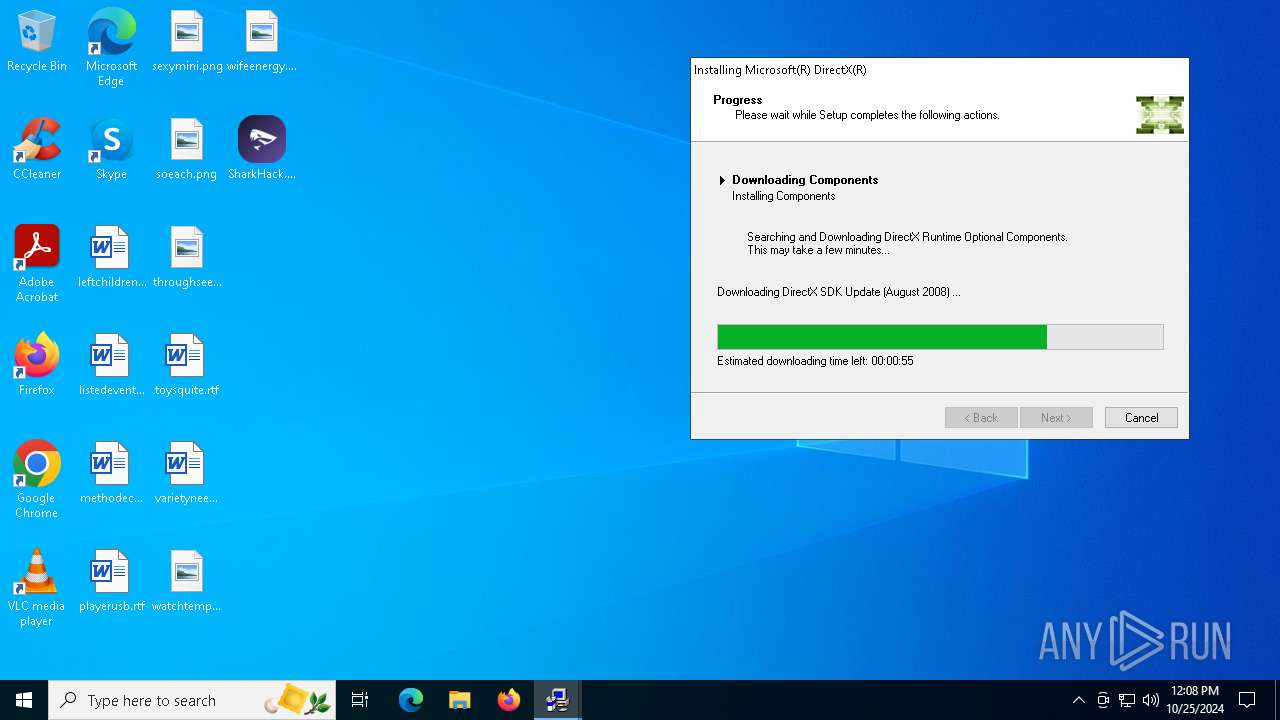
Task: Select the wifeenergy image file icon
Action: [x=262, y=42]
